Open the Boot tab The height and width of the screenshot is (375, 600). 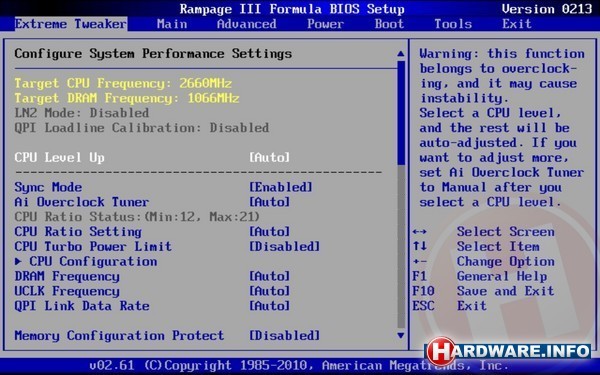pos(389,24)
